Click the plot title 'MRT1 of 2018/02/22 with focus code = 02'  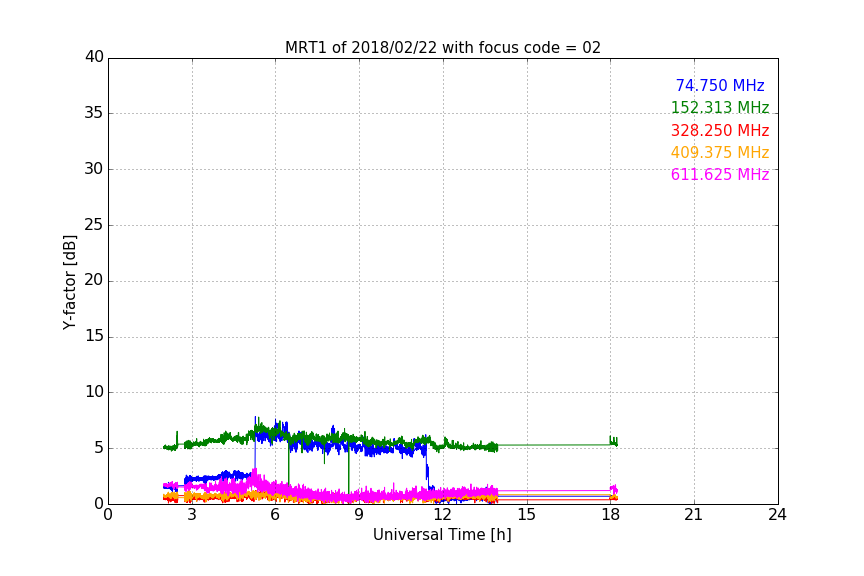442,48
